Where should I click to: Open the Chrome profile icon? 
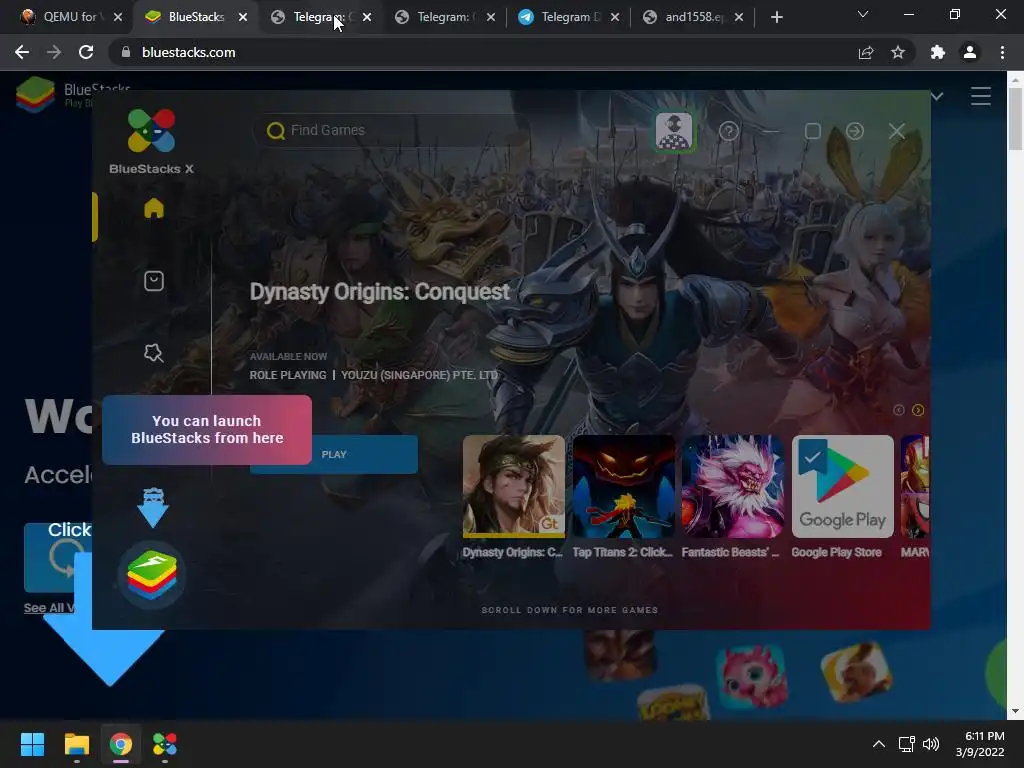(x=970, y=52)
